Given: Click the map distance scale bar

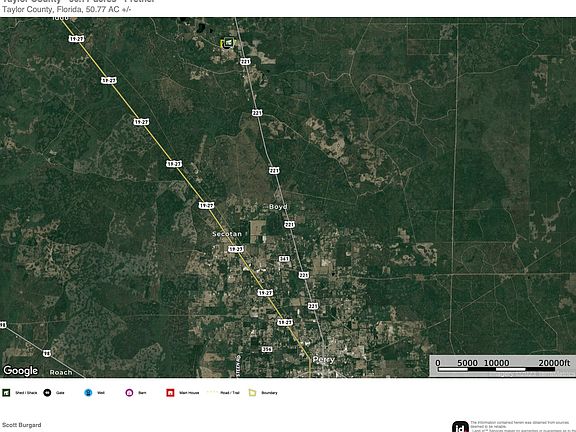Looking at the screenshot, I should (496, 369).
